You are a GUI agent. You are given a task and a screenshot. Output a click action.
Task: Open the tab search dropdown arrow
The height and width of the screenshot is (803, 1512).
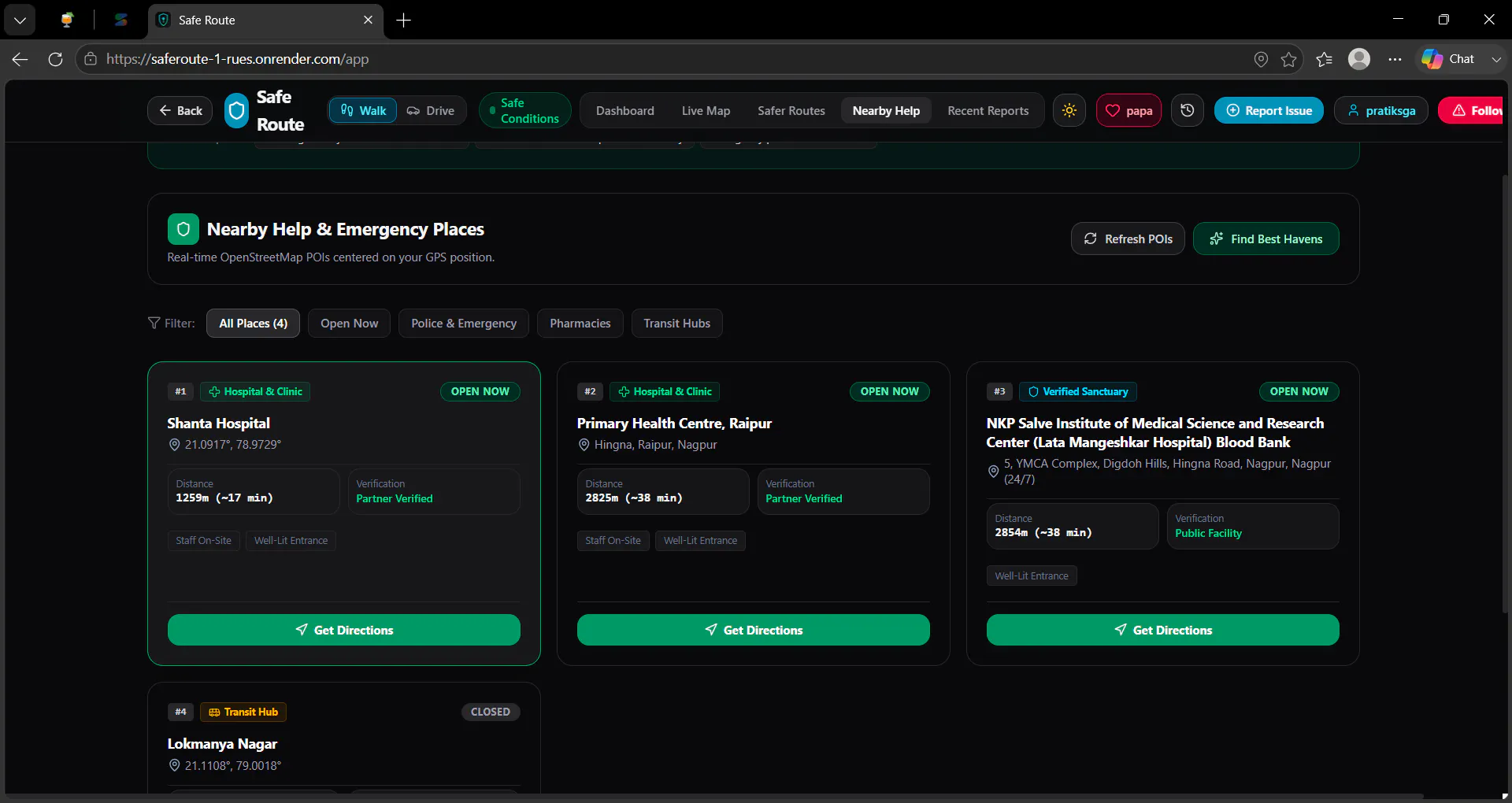pyautogui.click(x=20, y=20)
